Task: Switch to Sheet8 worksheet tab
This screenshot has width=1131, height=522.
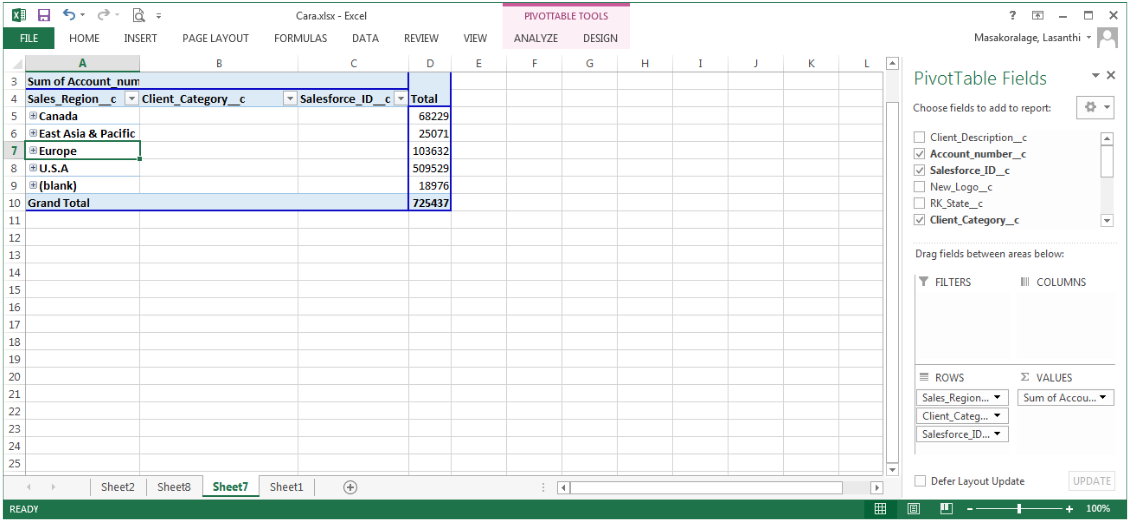Action: click(173, 487)
